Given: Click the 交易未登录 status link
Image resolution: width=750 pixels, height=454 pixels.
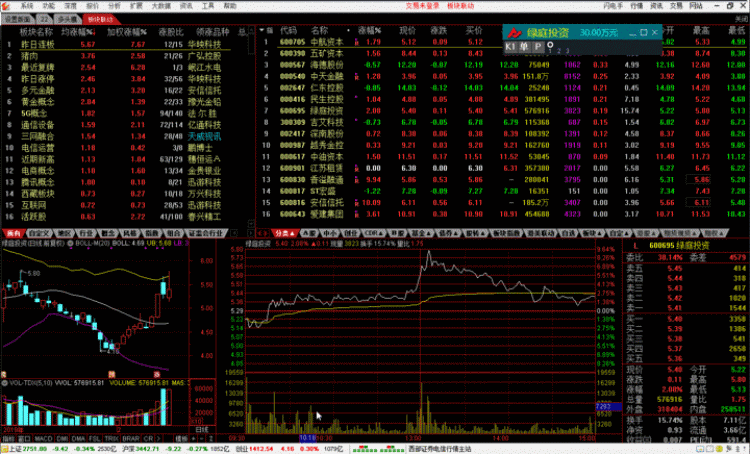Looking at the screenshot, I should (422, 6).
